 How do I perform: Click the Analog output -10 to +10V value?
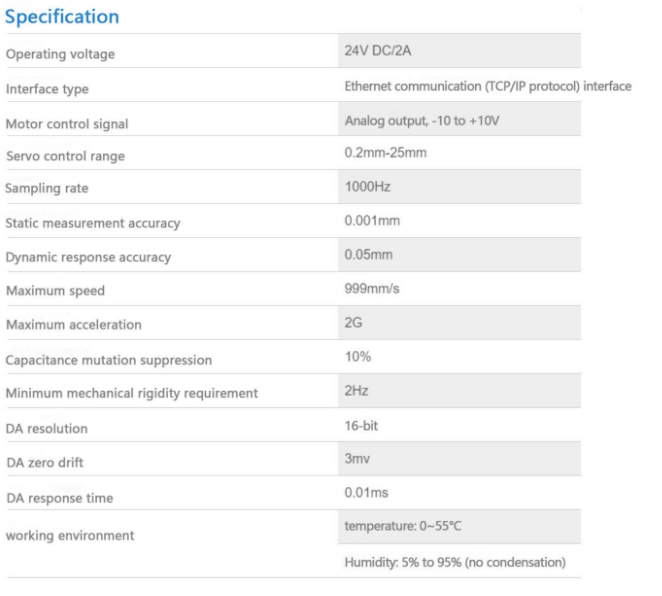point(422,121)
